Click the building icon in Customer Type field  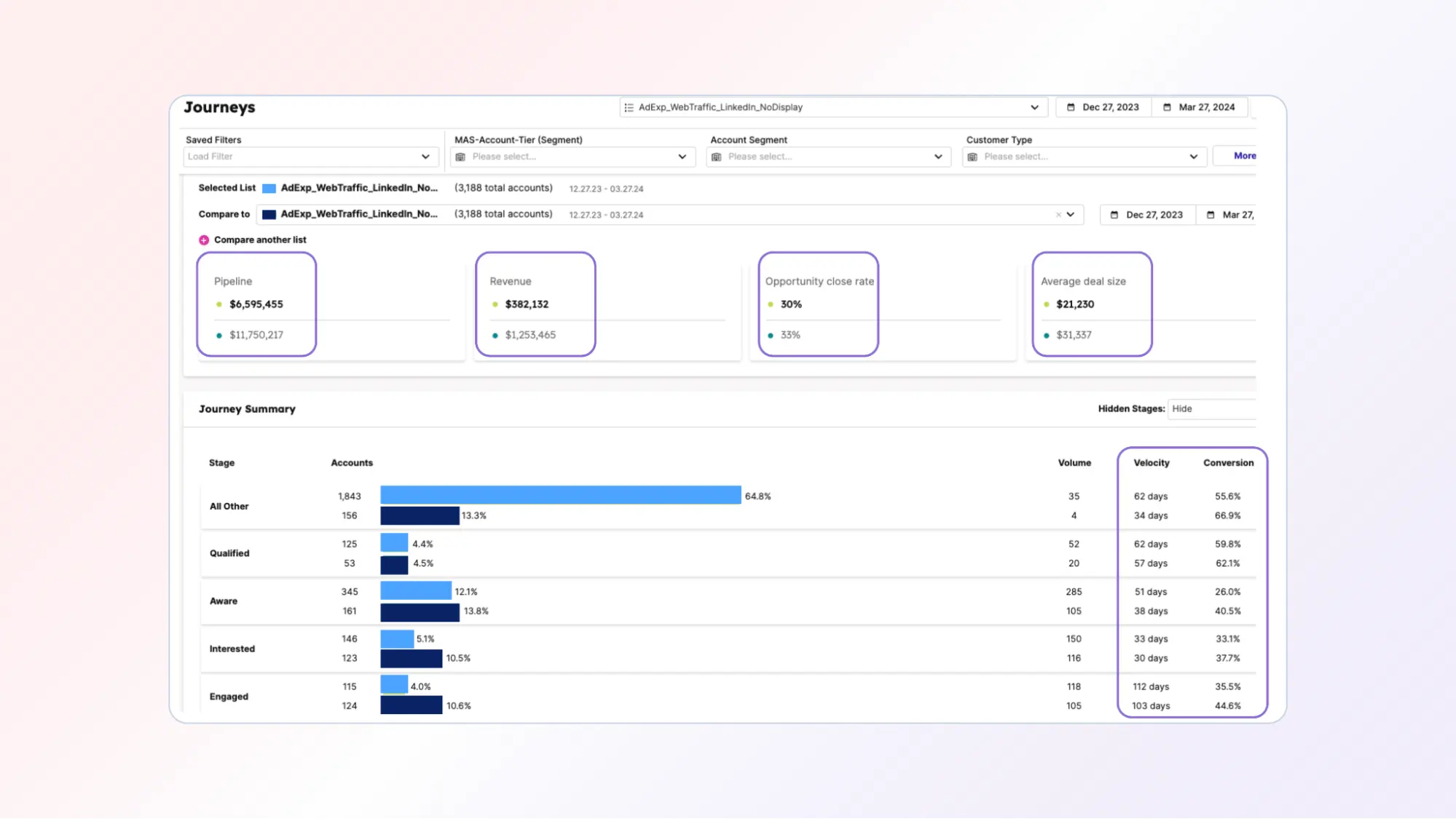[972, 157]
